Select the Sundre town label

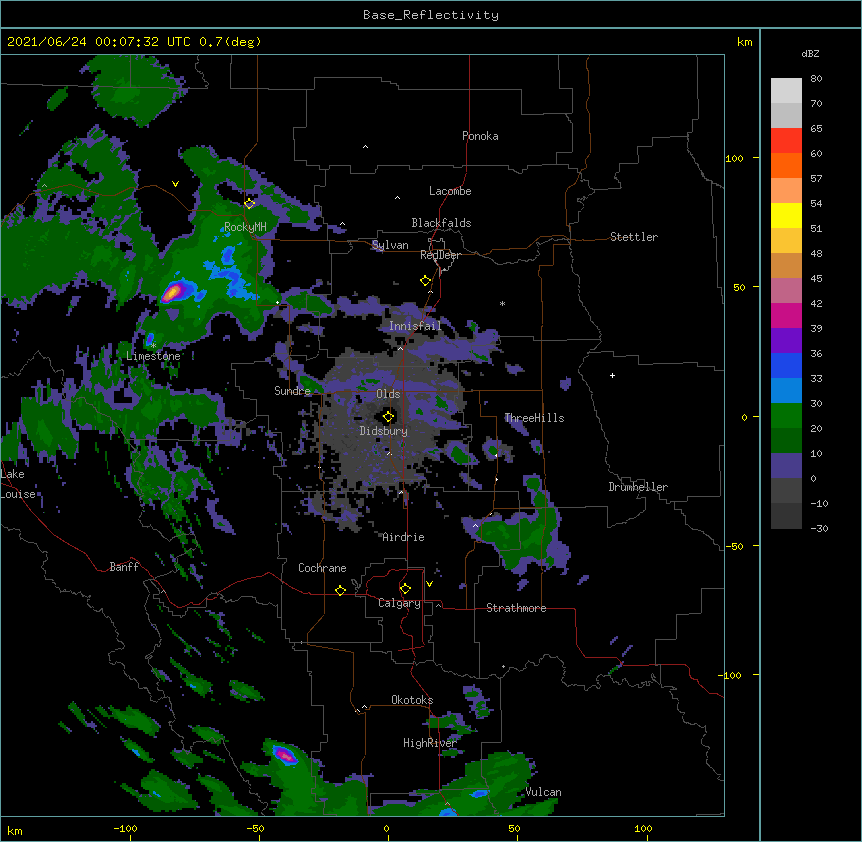pyautogui.click(x=292, y=391)
